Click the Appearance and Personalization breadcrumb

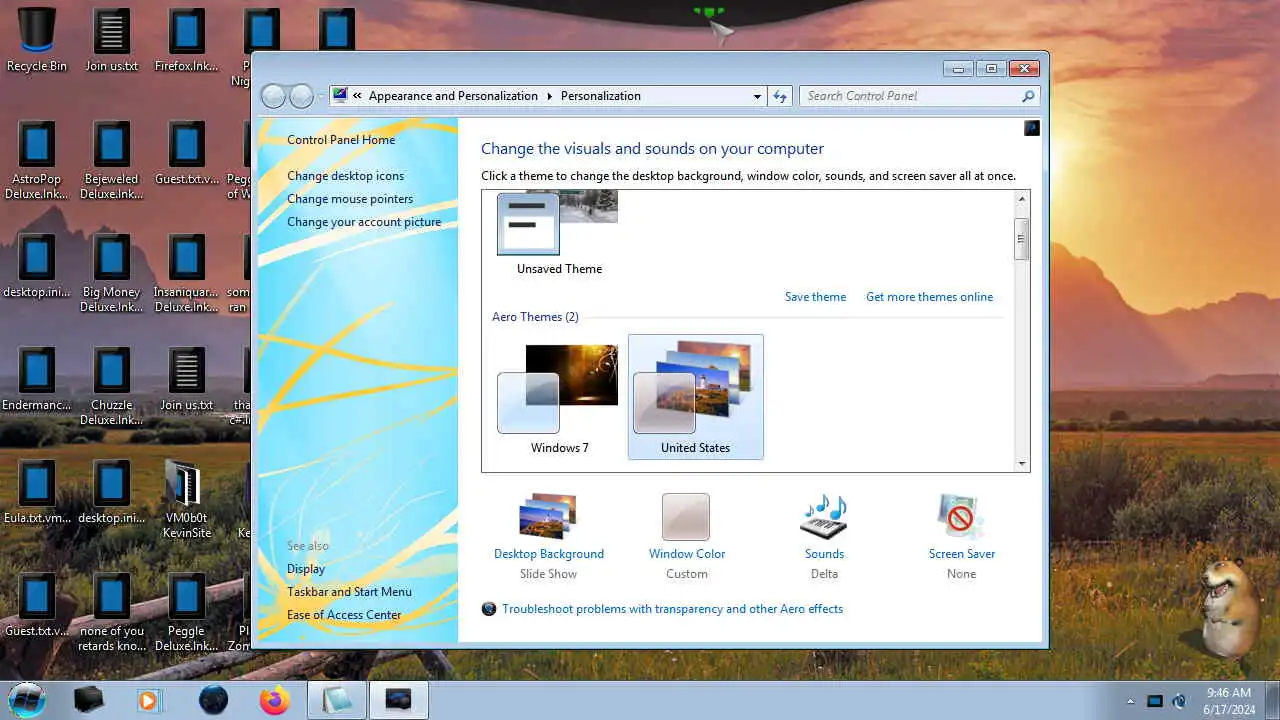(453, 96)
